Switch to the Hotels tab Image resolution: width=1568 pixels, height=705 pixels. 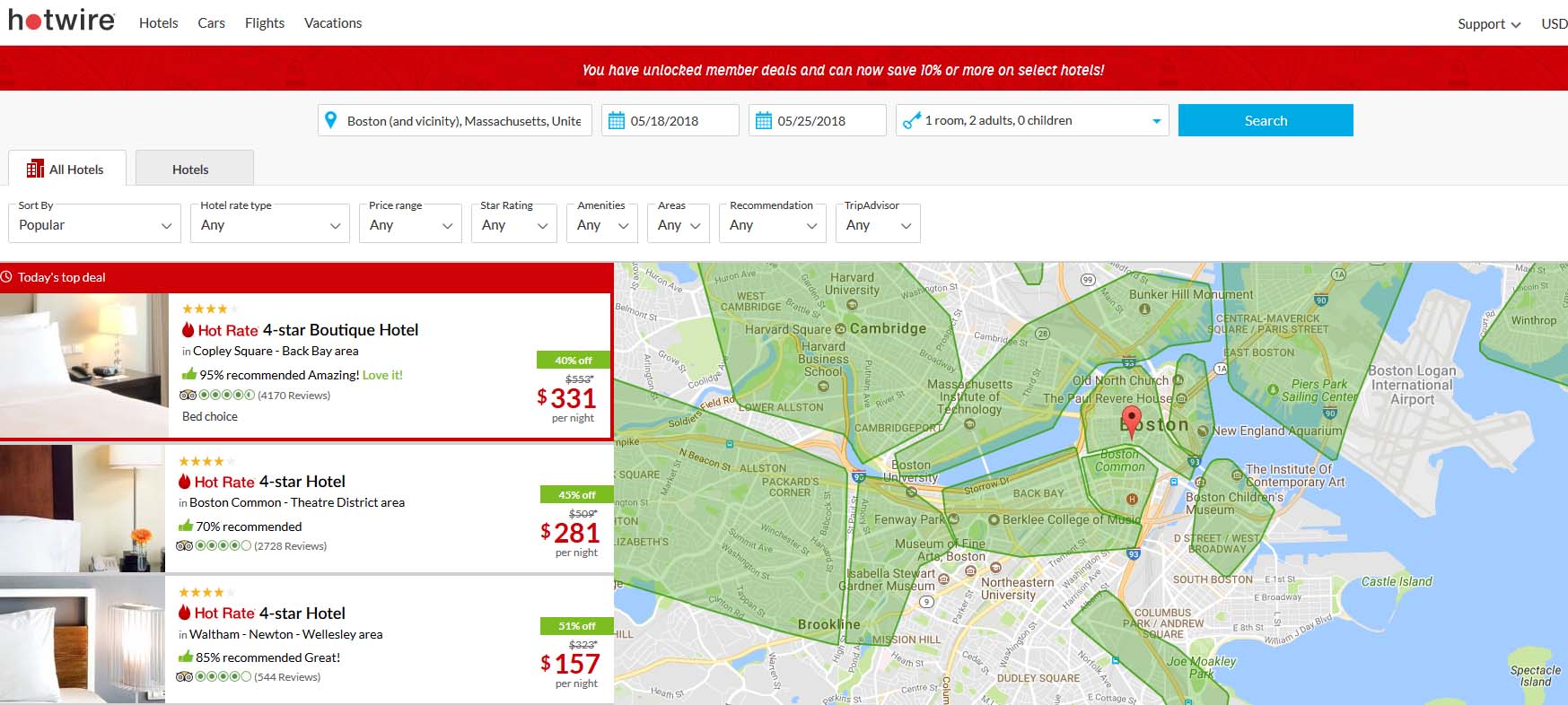click(195, 169)
